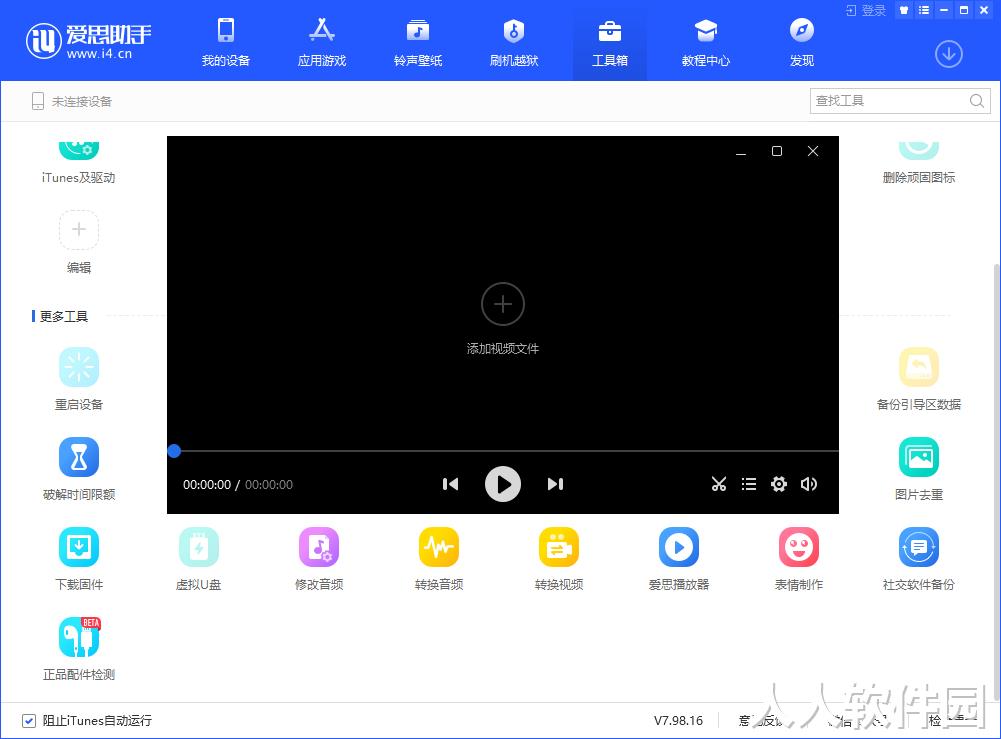Toggle 阻止iTunes自动运行 checkbox
This screenshot has height=739, width=1001.
click(x=29, y=720)
